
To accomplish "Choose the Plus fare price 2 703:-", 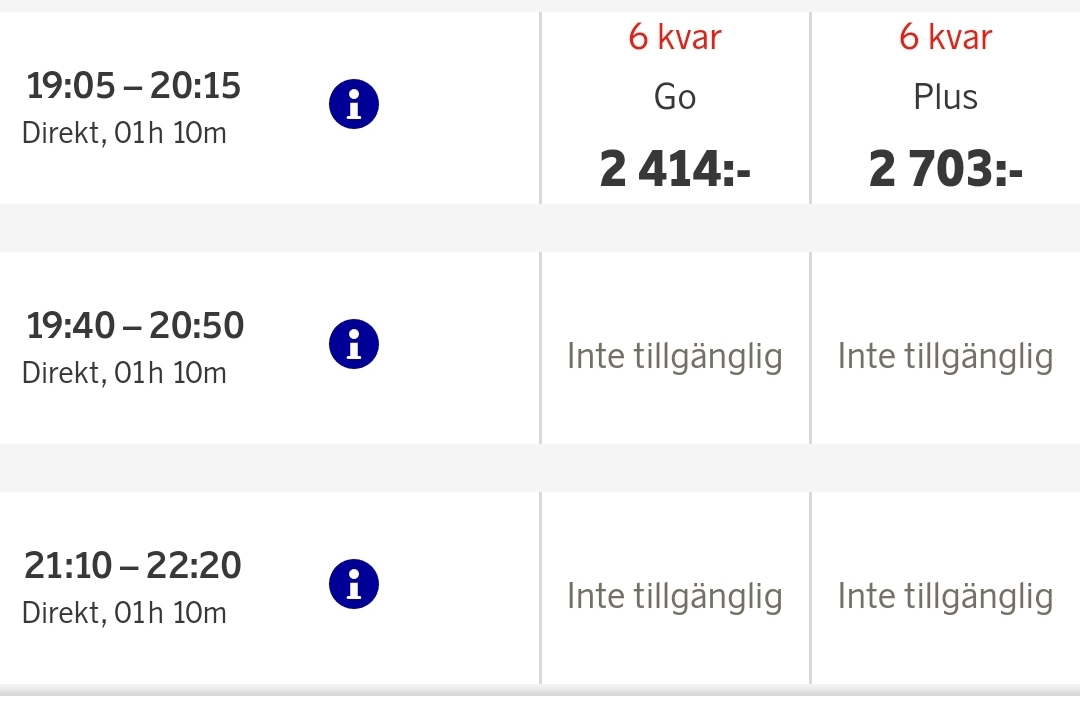I will [x=945, y=168].
